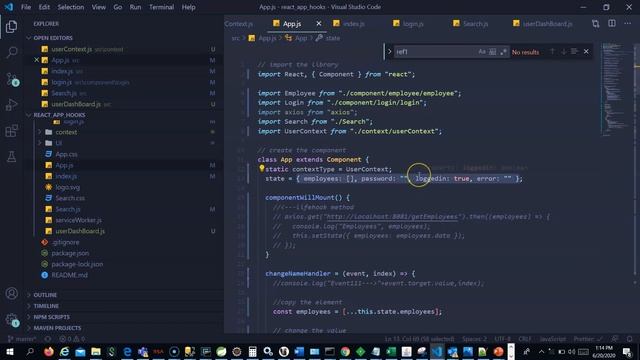Click the Spaces: 2 indentation status item

(474, 339)
